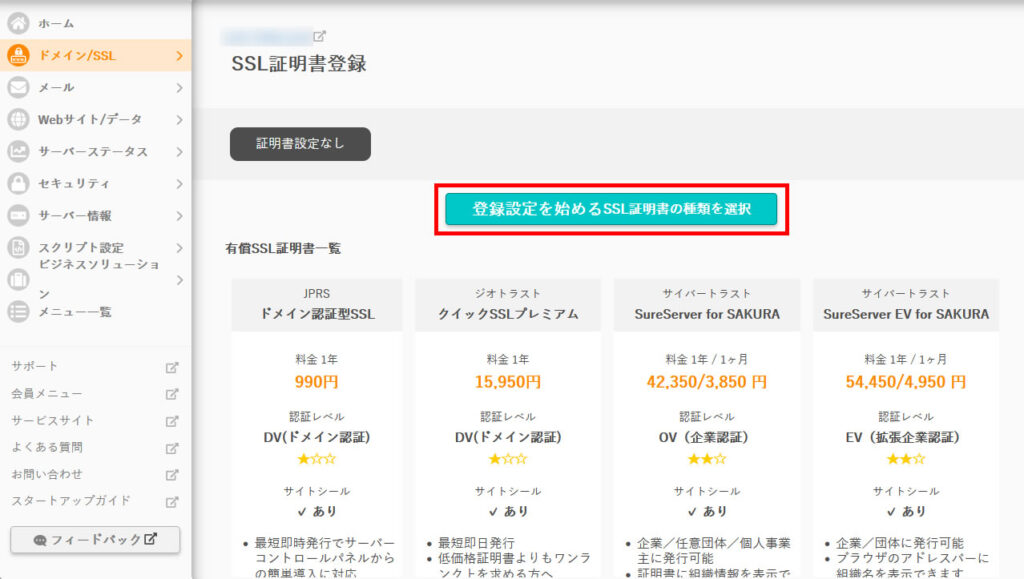Viewport: 1024px width, 579px height.
Task: Open スクリプト設定 via its pencil icon
Action: coord(20,247)
